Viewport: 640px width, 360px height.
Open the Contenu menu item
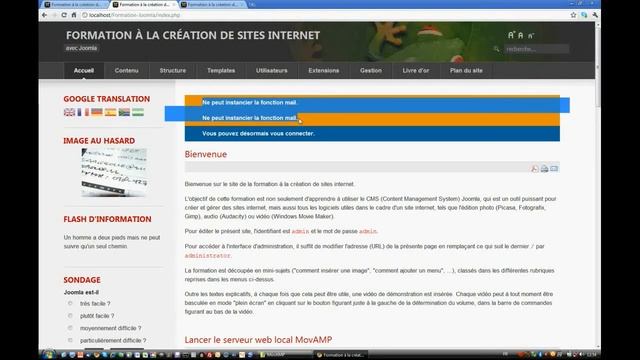(127, 70)
